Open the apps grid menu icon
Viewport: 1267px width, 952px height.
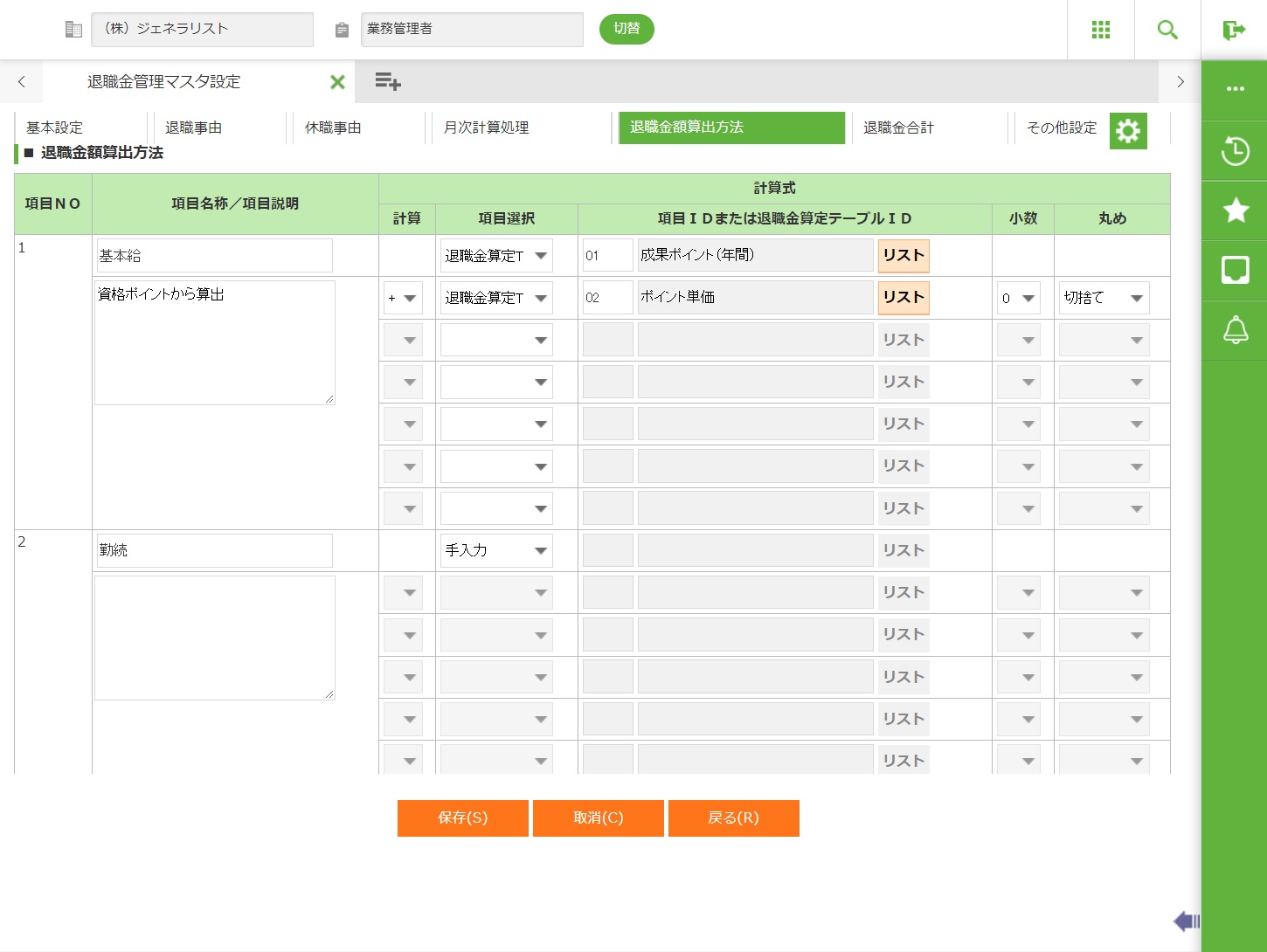[x=1100, y=30]
